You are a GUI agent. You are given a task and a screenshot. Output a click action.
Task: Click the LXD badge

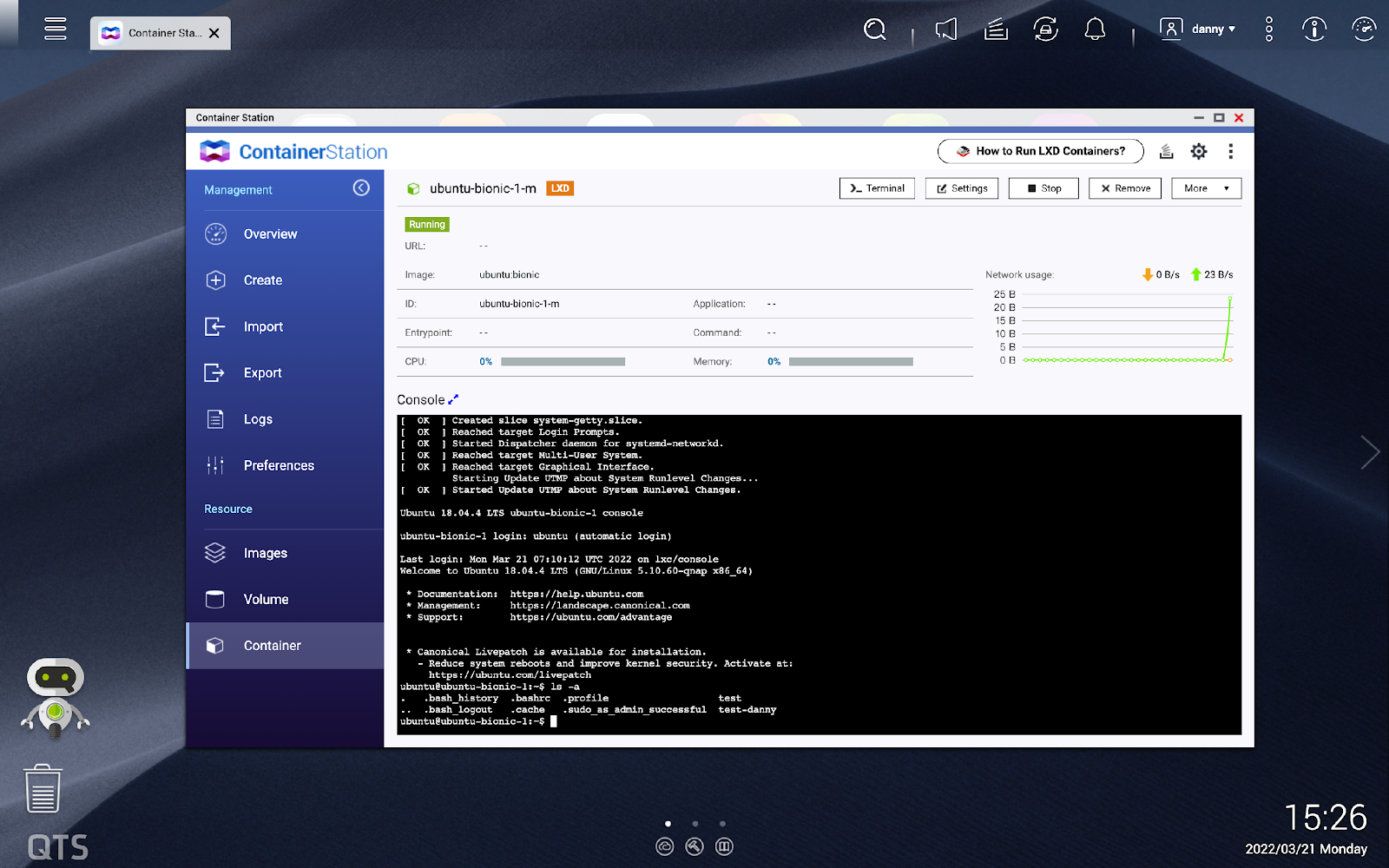[560, 188]
